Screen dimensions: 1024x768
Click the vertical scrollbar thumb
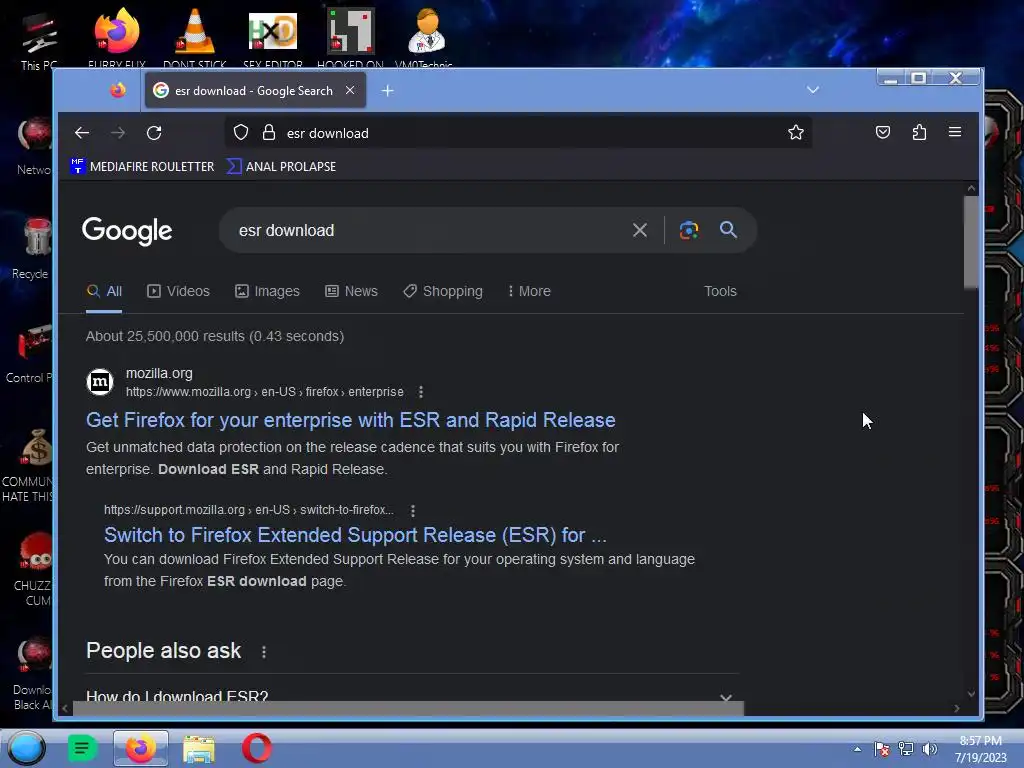point(971,242)
